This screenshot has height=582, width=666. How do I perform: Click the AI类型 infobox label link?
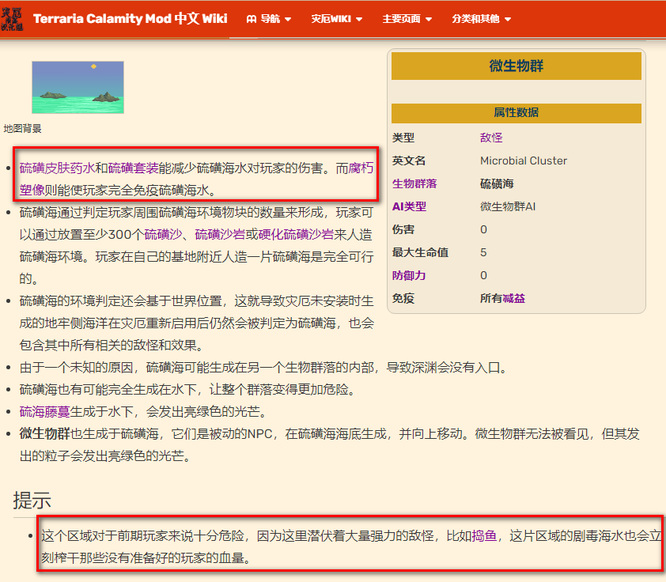click(409, 206)
